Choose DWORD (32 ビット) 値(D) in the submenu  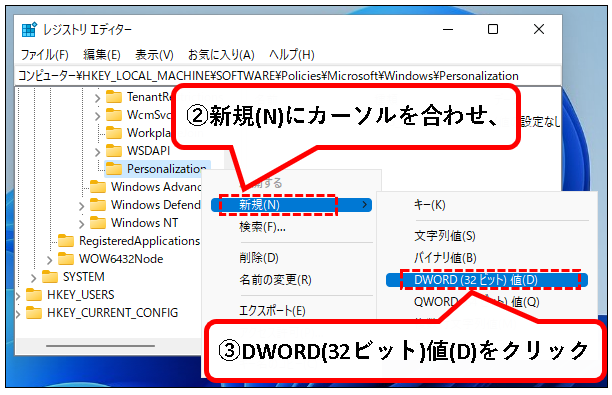click(x=487, y=280)
